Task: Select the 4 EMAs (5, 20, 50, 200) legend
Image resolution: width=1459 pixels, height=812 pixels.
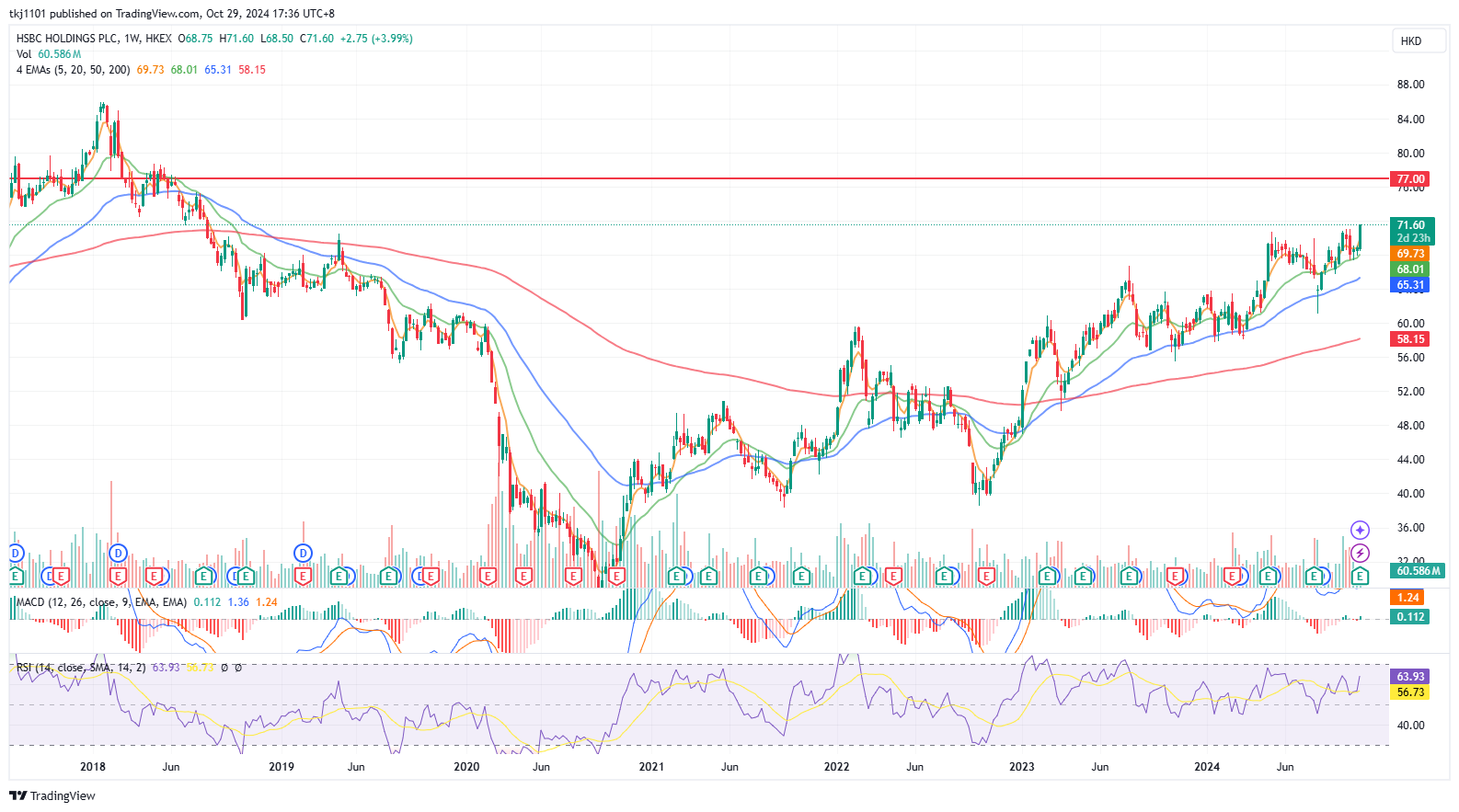Action: (x=73, y=70)
